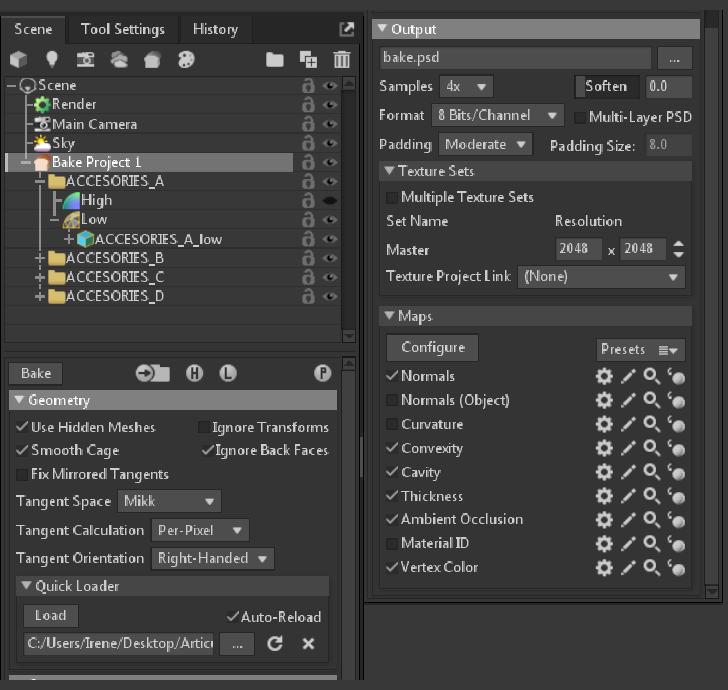Uncheck Use Hidden Meshes
Image resolution: width=728 pixels, height=690 pixels.
coord(22,427)
